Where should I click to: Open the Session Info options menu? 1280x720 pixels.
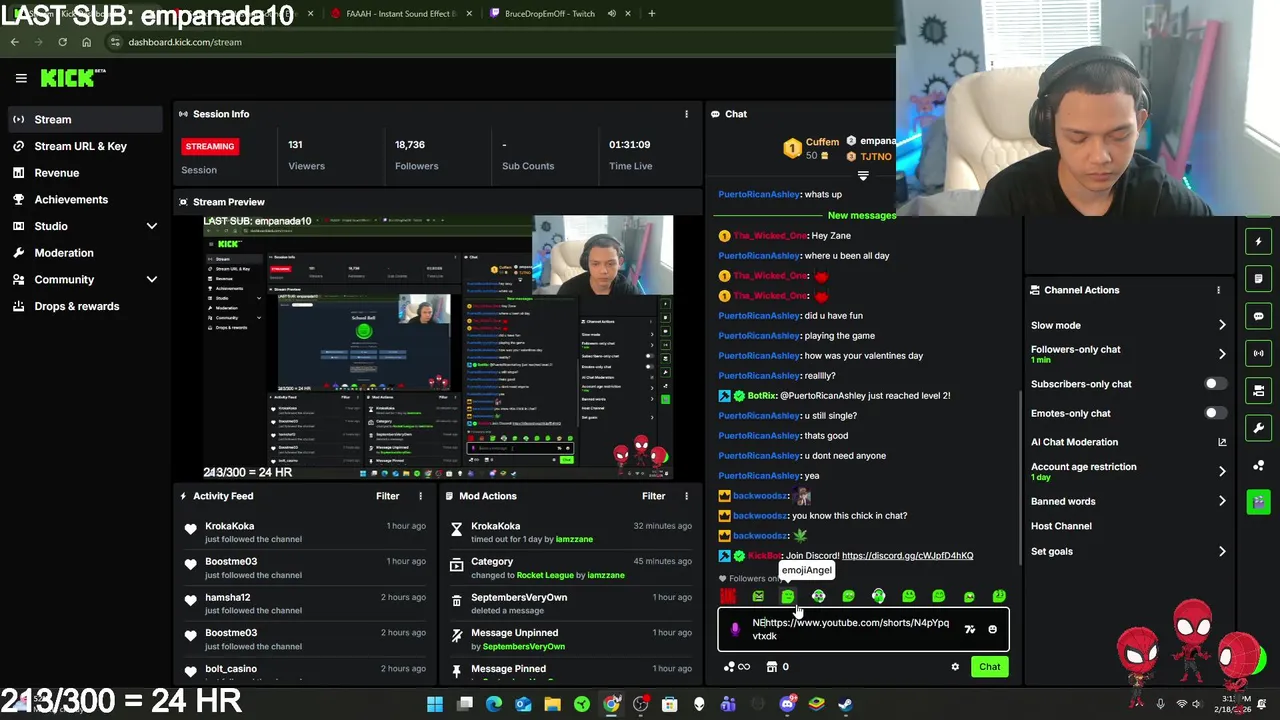click(686, 114)
